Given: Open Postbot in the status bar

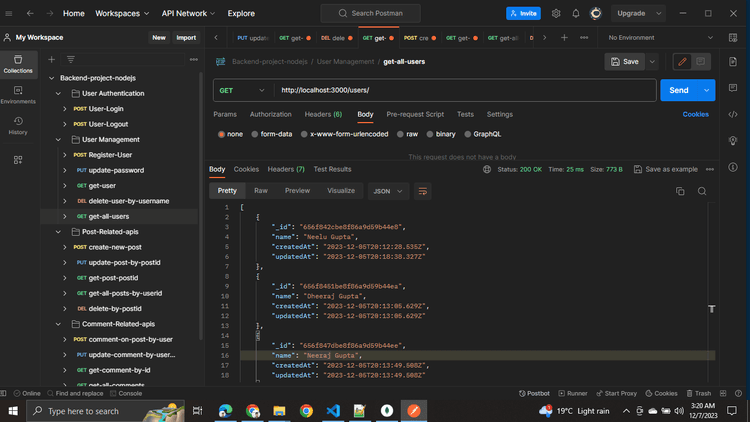Looking at the screenshot, I should pyautogui.click(x=534, y=393).
